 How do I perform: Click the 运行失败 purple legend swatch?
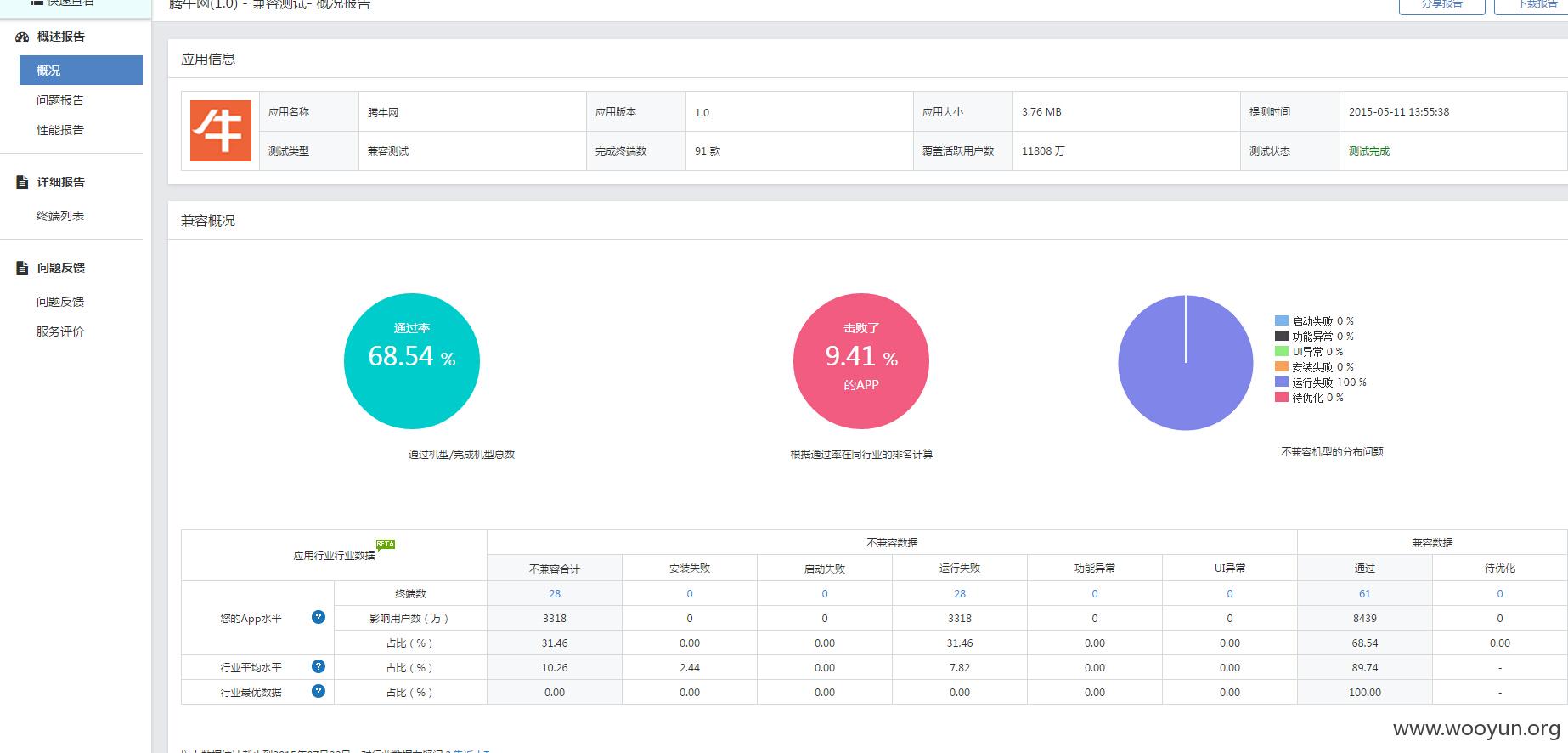1282,382
